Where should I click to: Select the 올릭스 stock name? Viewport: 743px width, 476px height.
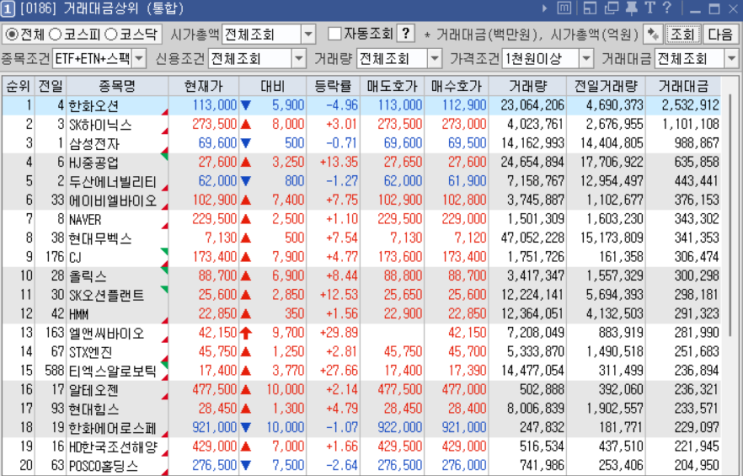(x=88, y=276)
